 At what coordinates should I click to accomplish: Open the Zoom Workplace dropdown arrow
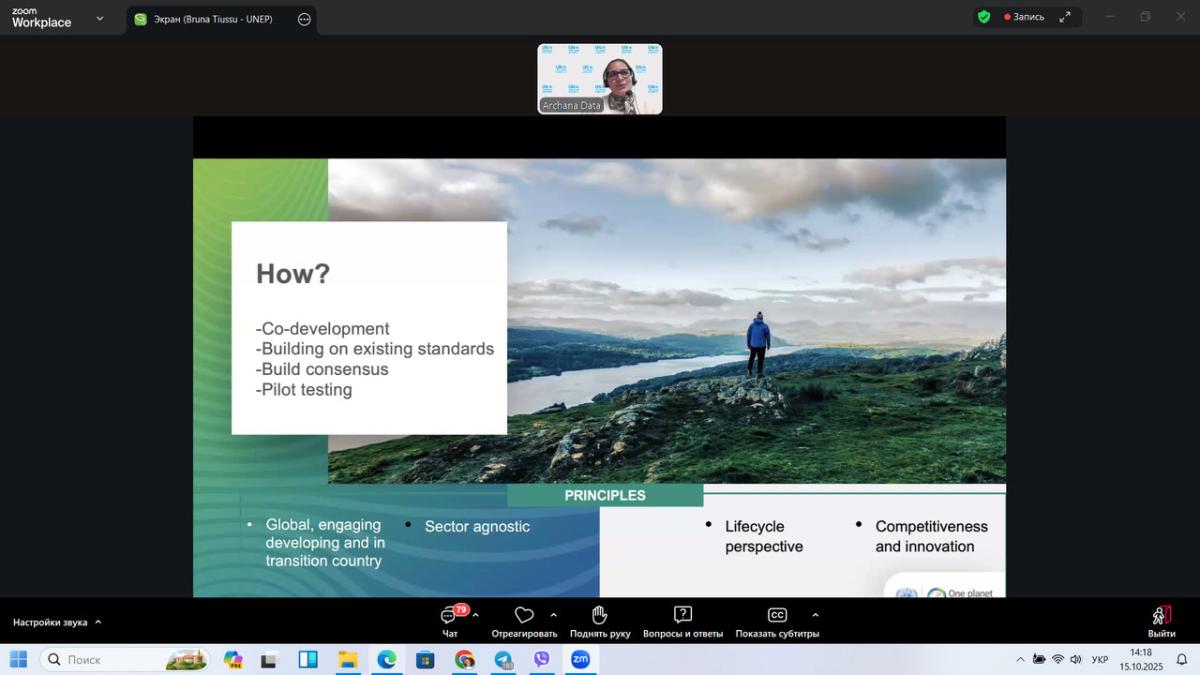click(99, 18)
